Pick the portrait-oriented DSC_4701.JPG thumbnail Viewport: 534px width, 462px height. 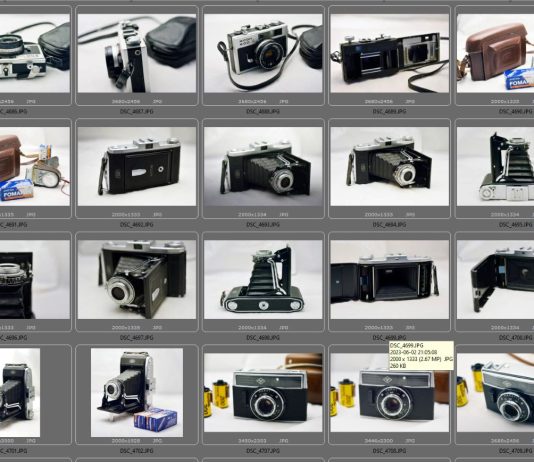click(x=20, y=393)
